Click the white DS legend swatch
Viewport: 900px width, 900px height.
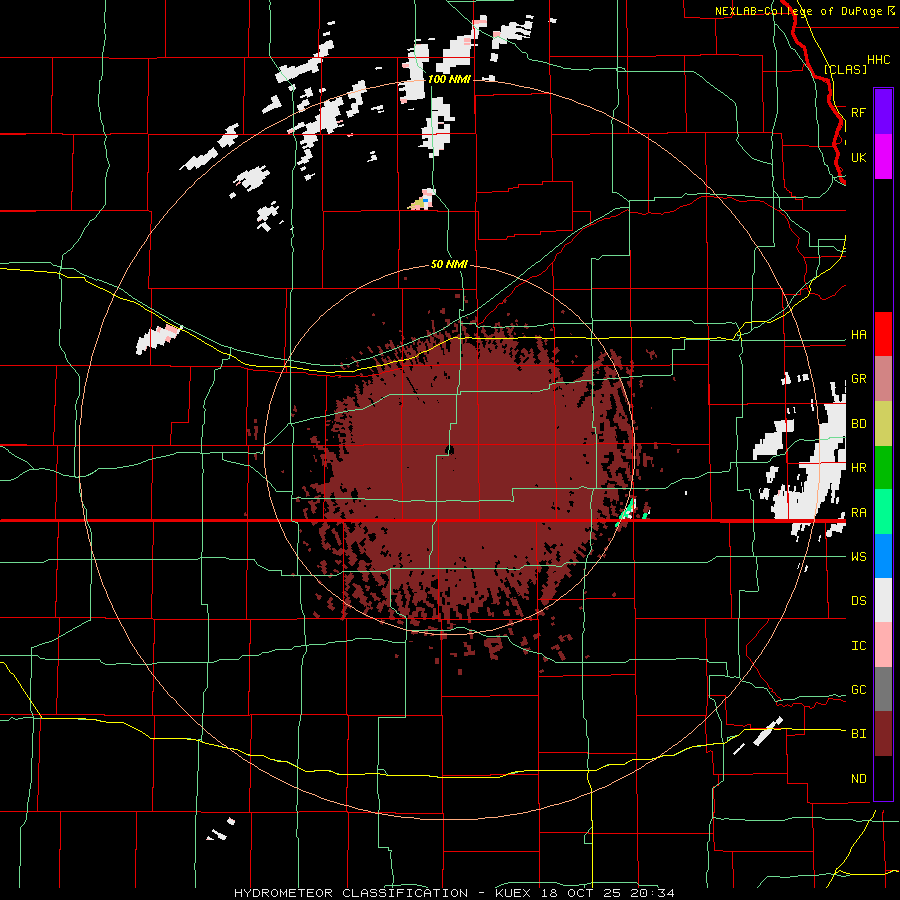883,600
